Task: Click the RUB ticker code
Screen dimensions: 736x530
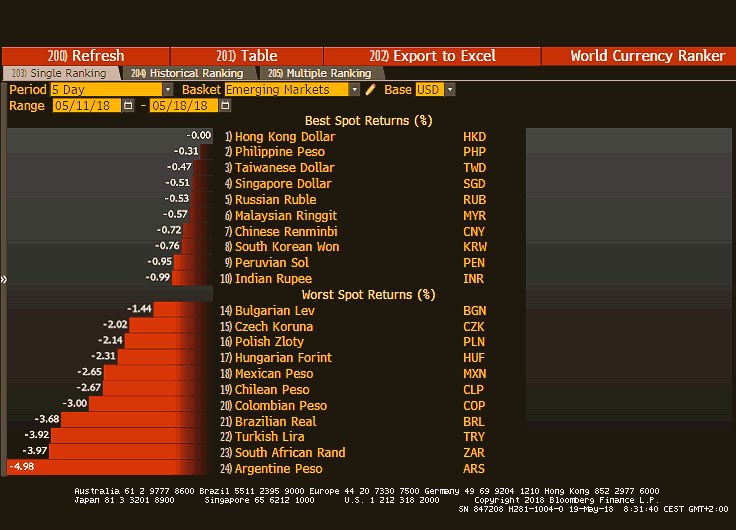Action: 475,200
